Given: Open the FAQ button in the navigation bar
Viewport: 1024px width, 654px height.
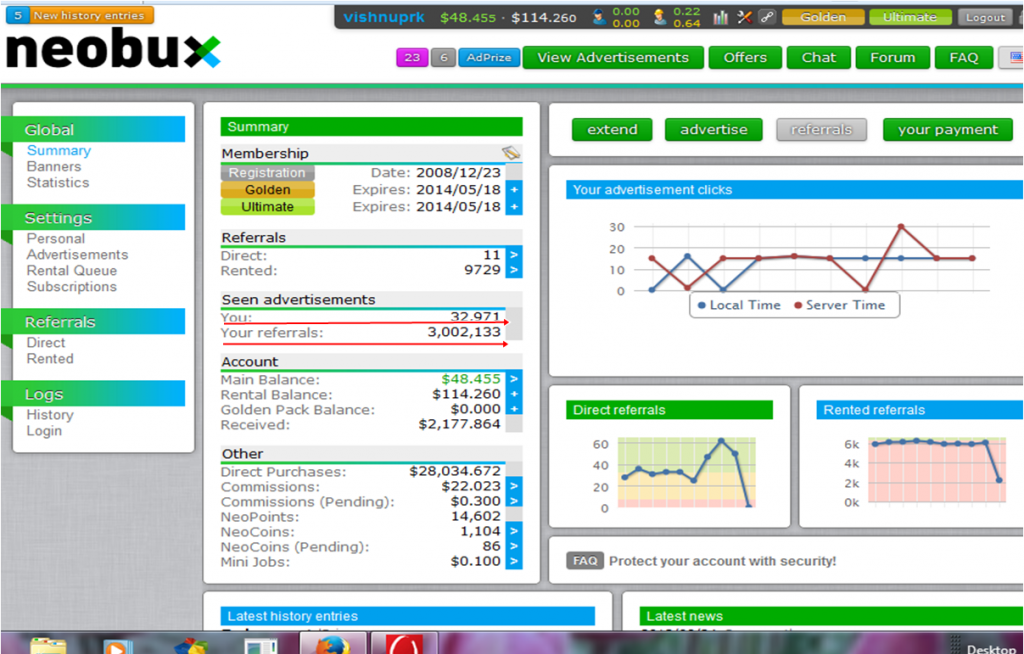Looking at the screenshot, I should 964,57.
